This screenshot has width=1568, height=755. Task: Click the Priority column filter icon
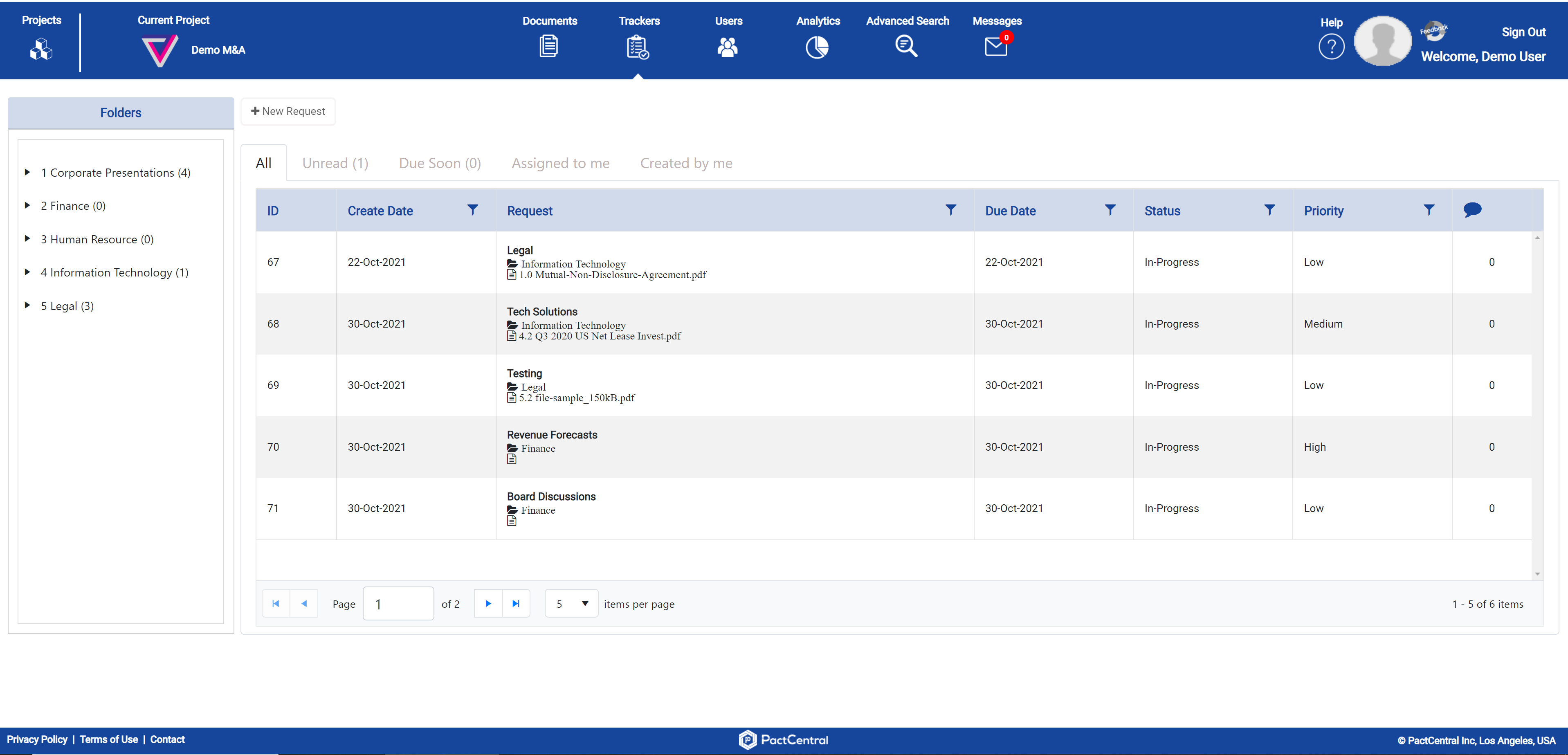pyautogui.click(x=1429, y=210)
